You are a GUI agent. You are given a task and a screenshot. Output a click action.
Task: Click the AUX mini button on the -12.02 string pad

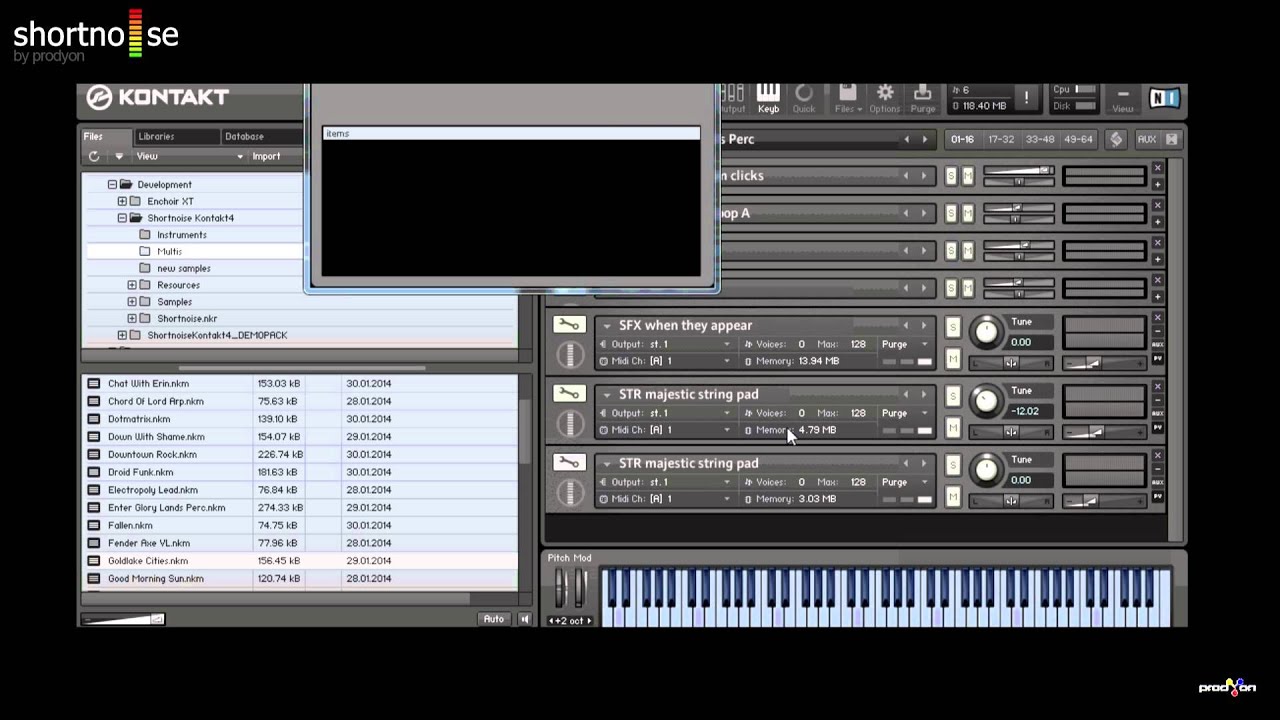coord(1158,414)
